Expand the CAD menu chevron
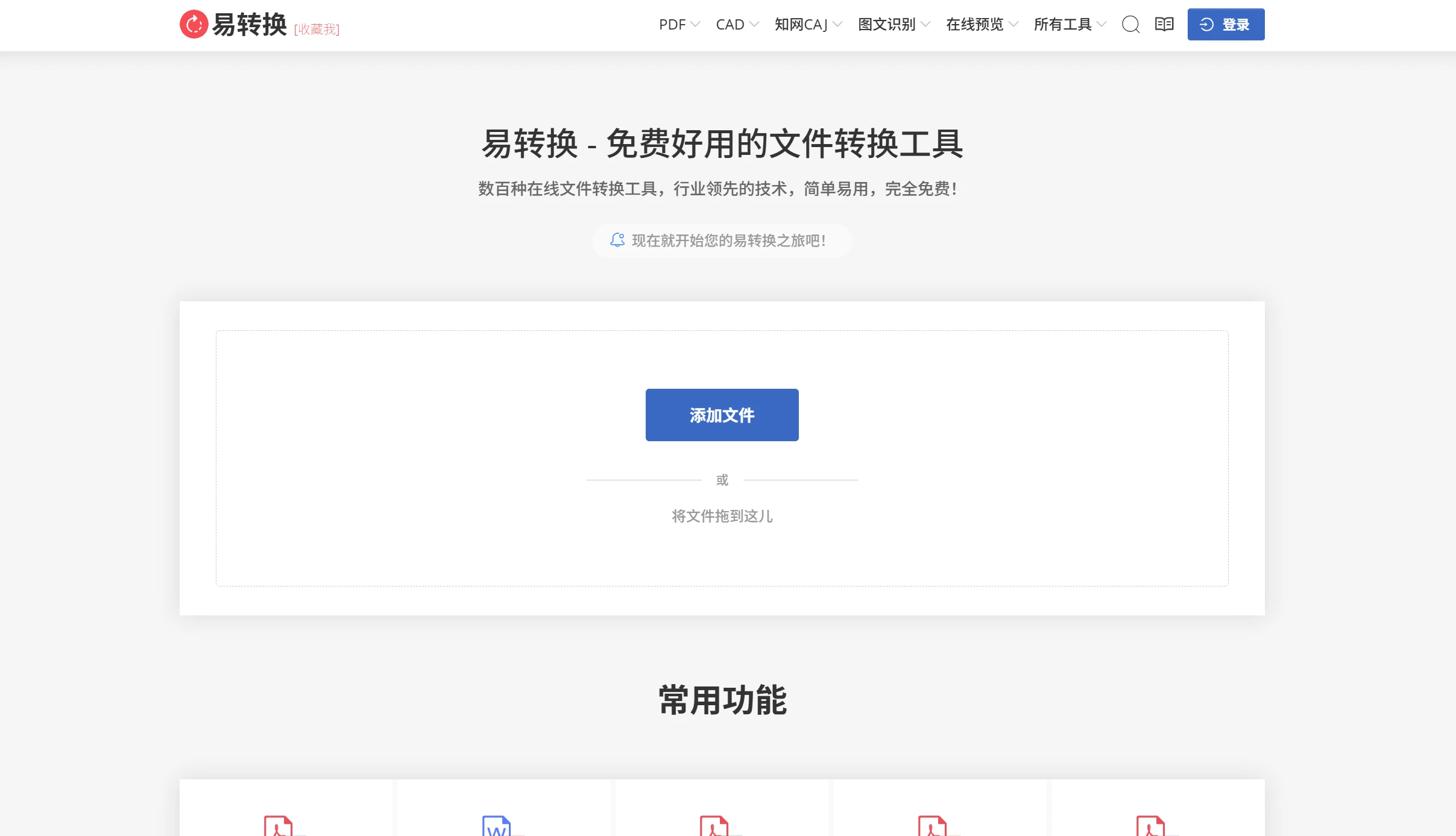Viewport: 1456px width, 836px height. tap(754, 25)
